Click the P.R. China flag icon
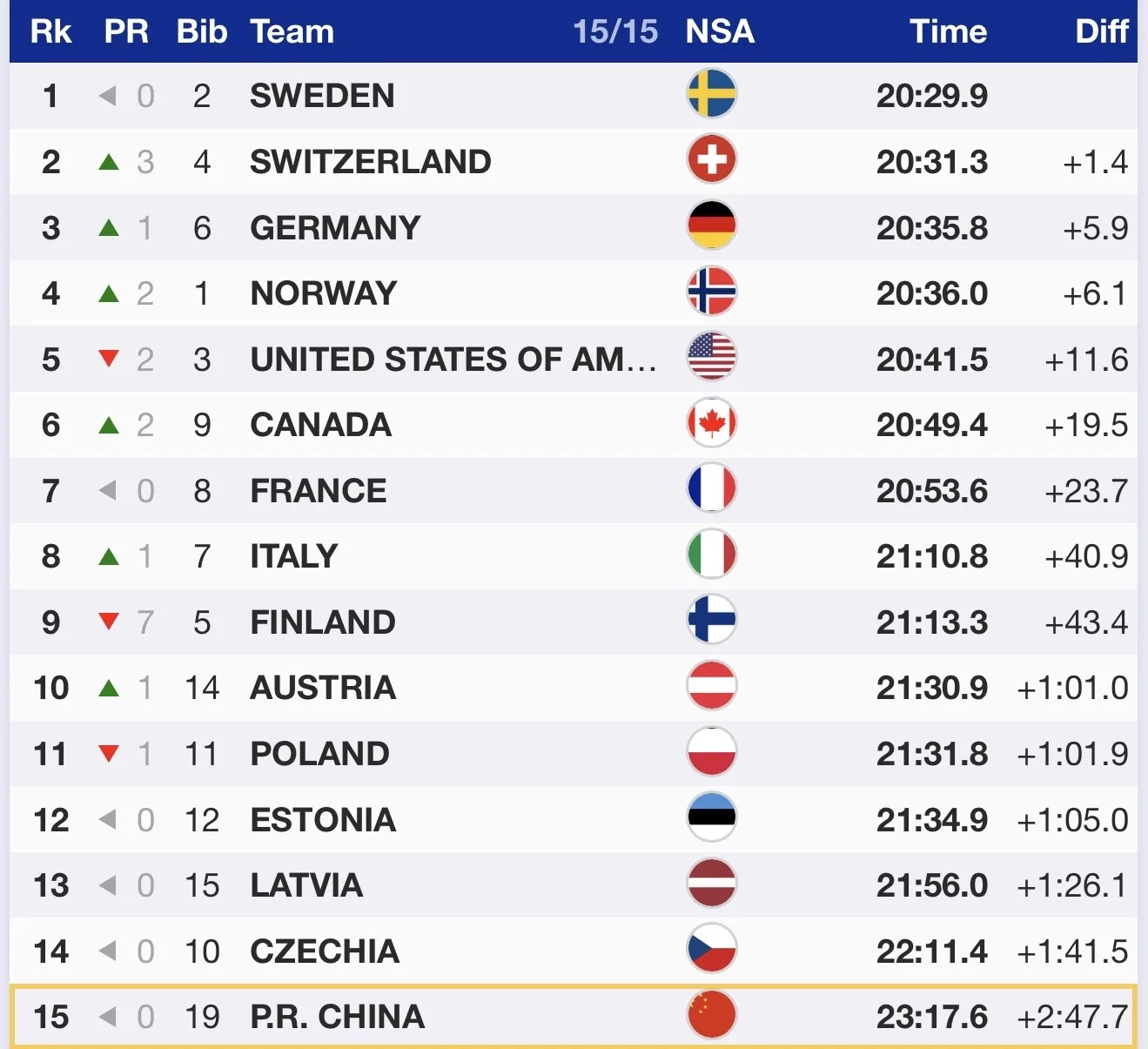The height and width of the screenshot is (1049, 1148). coord(711,1015)
